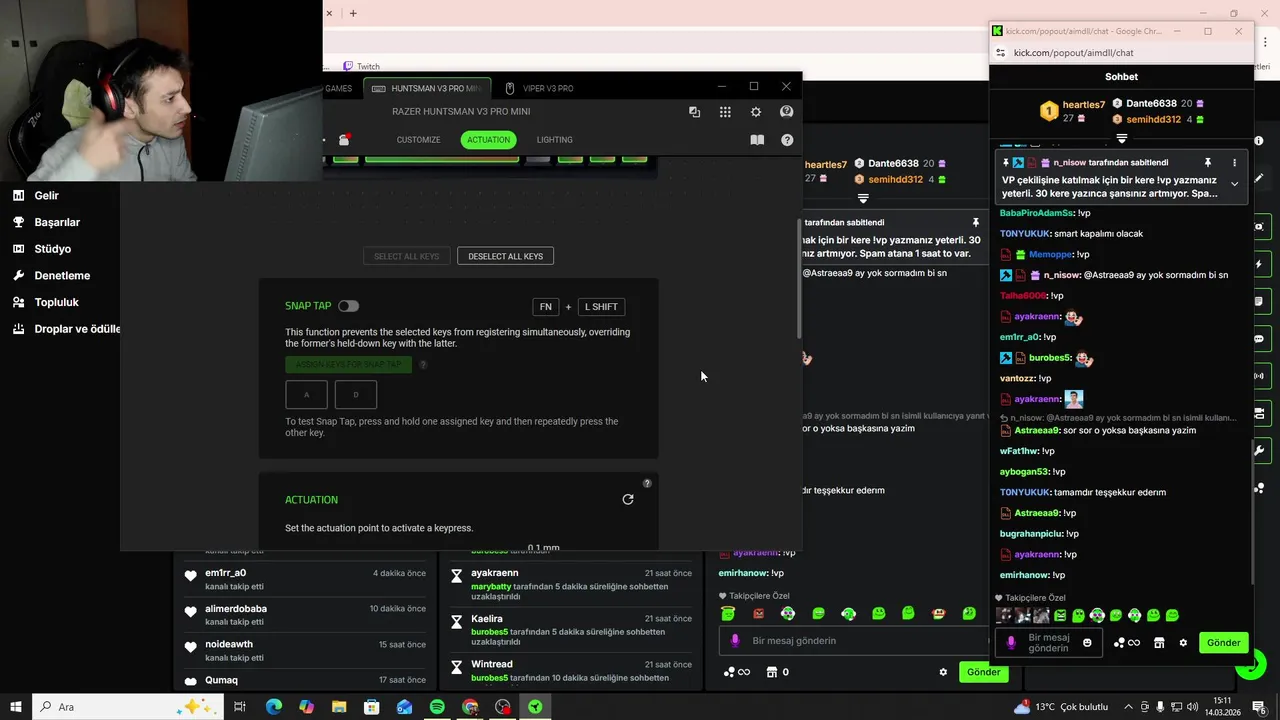Open Microsoft Edge from the taskbar
This screenshot has width=1280, height=720.
pos(274,707)
